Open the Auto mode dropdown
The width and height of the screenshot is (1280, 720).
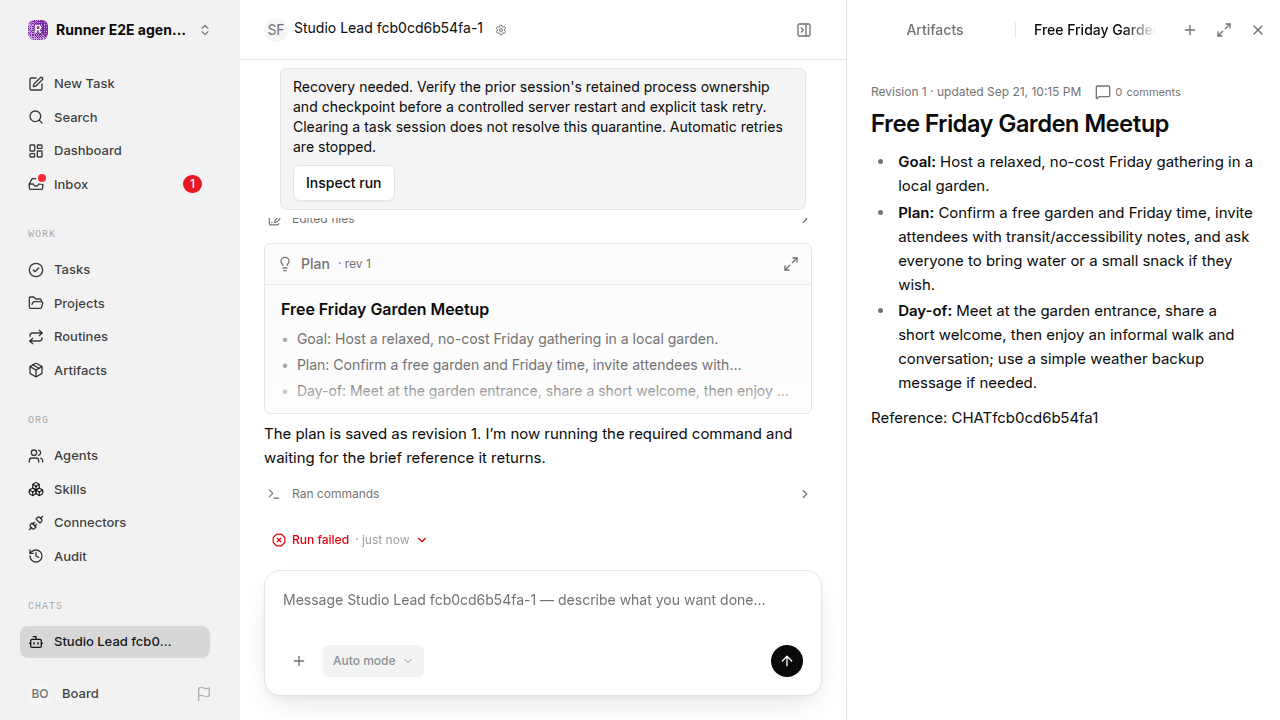coord(373,661)
